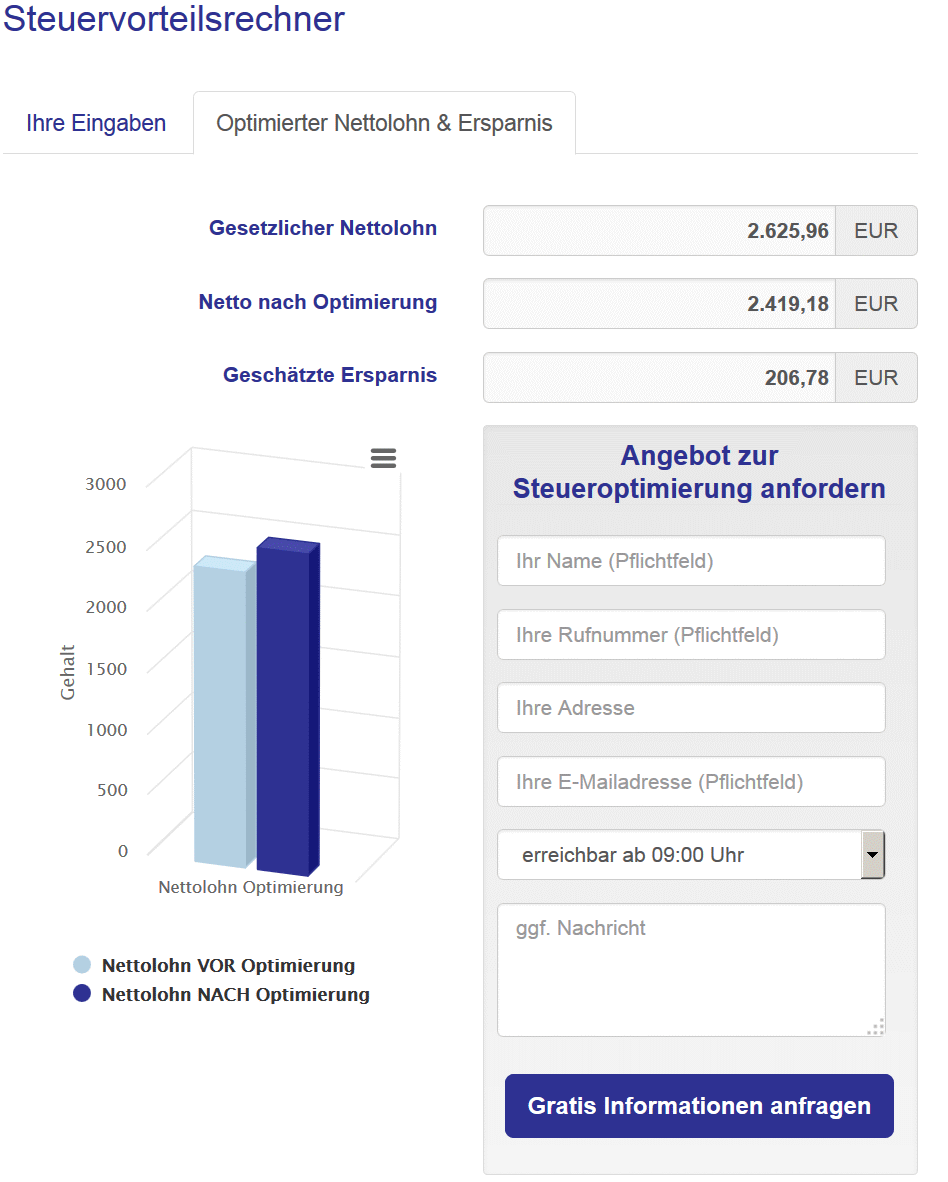The image size is (948, 1182).
Task: Click the light blue legend color dot
Action: pyautogui.click(x=82, y=965)
